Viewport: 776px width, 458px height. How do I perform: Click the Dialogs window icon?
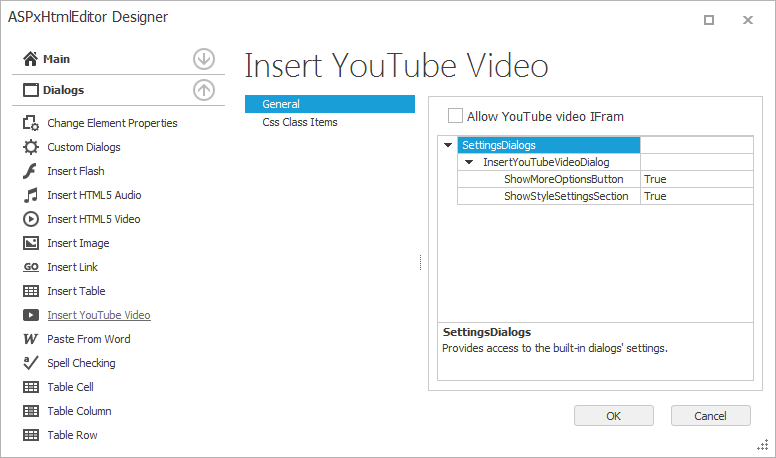tap(31, 90)
